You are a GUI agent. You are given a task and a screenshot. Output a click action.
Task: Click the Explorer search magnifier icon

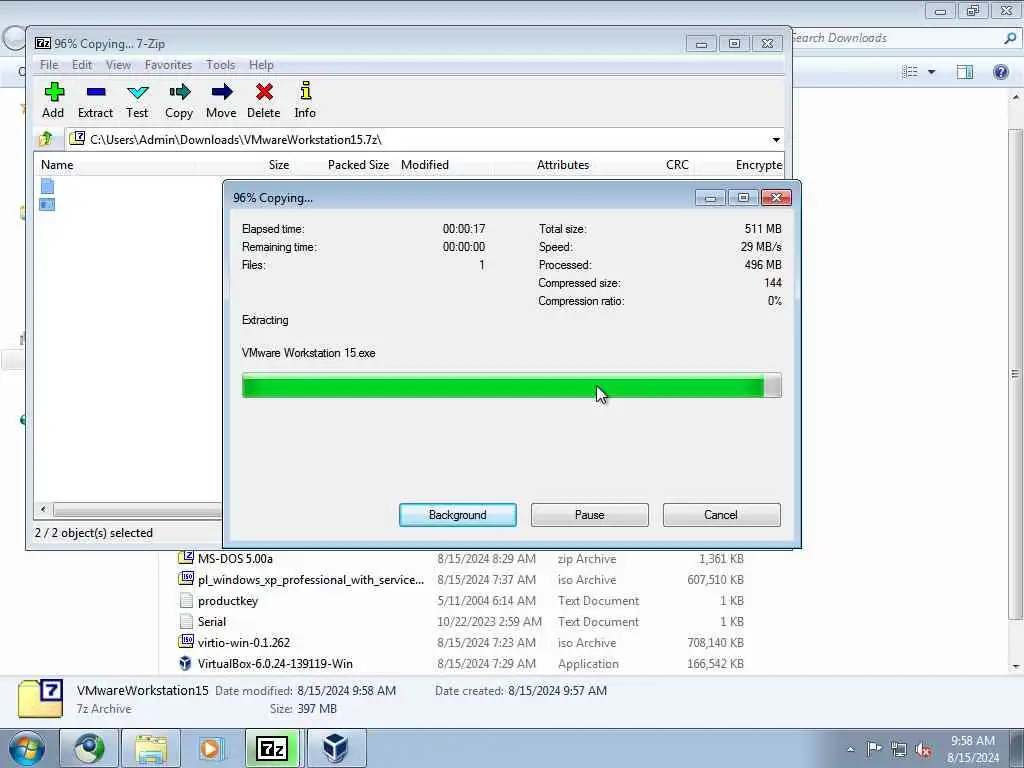click(1010, 38)
